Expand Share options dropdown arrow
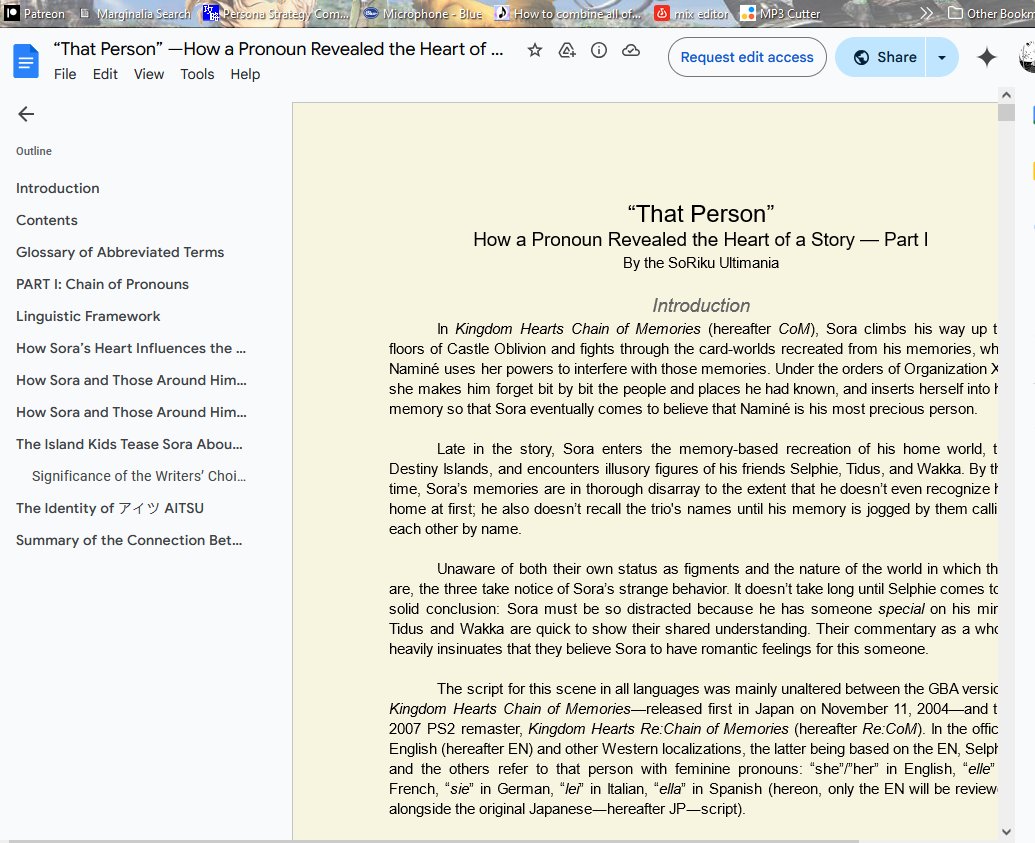Image resolution: width=1035 pixels, height=843 pixels. tap(942, 57)
